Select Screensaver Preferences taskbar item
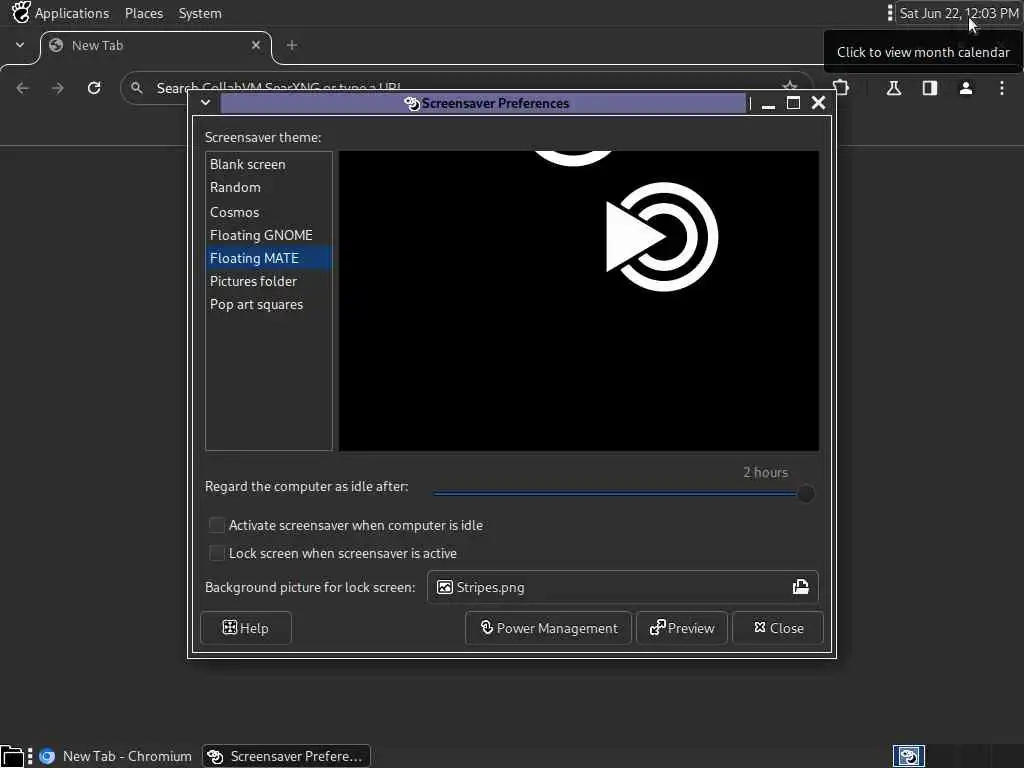The height and width of the screenshot is (768, 1024). click(x=286, y=756)
